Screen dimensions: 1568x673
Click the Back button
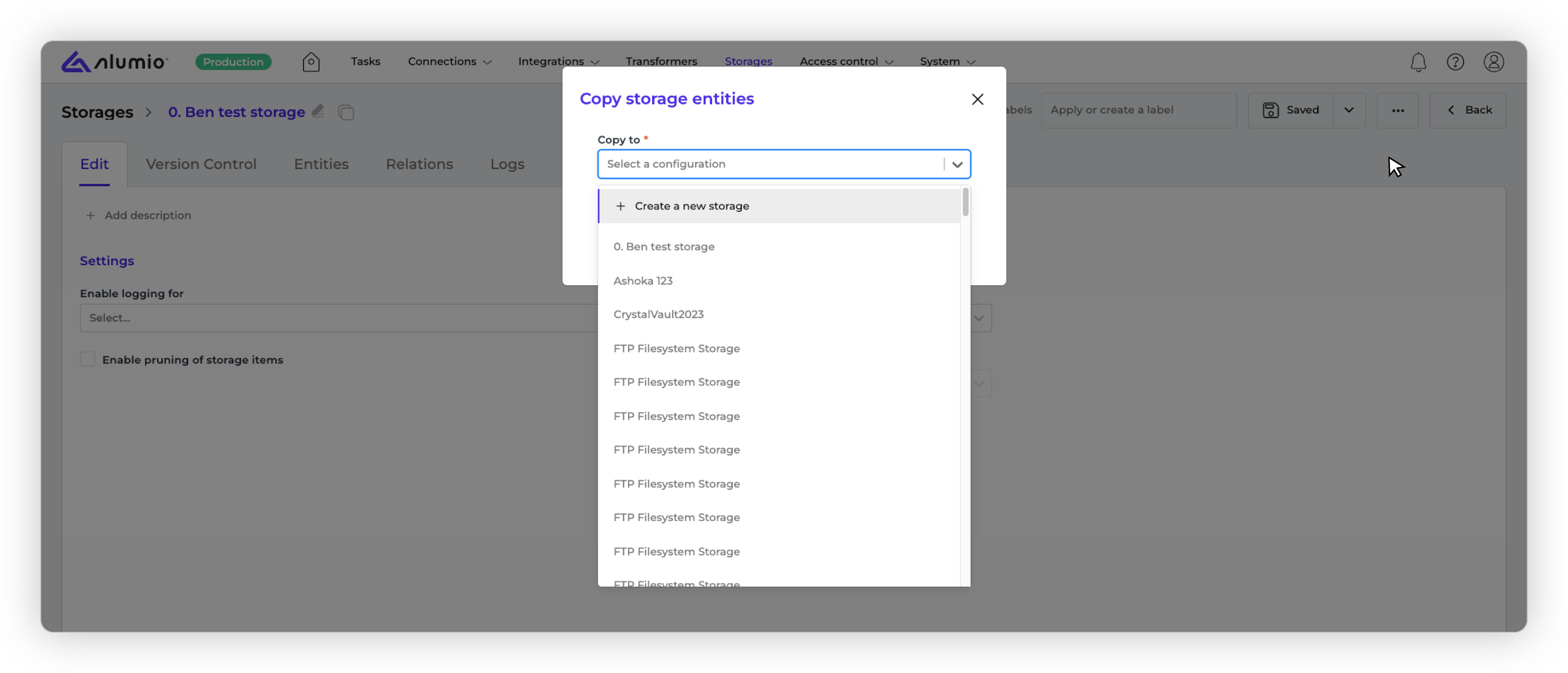tap(1468, 110)
